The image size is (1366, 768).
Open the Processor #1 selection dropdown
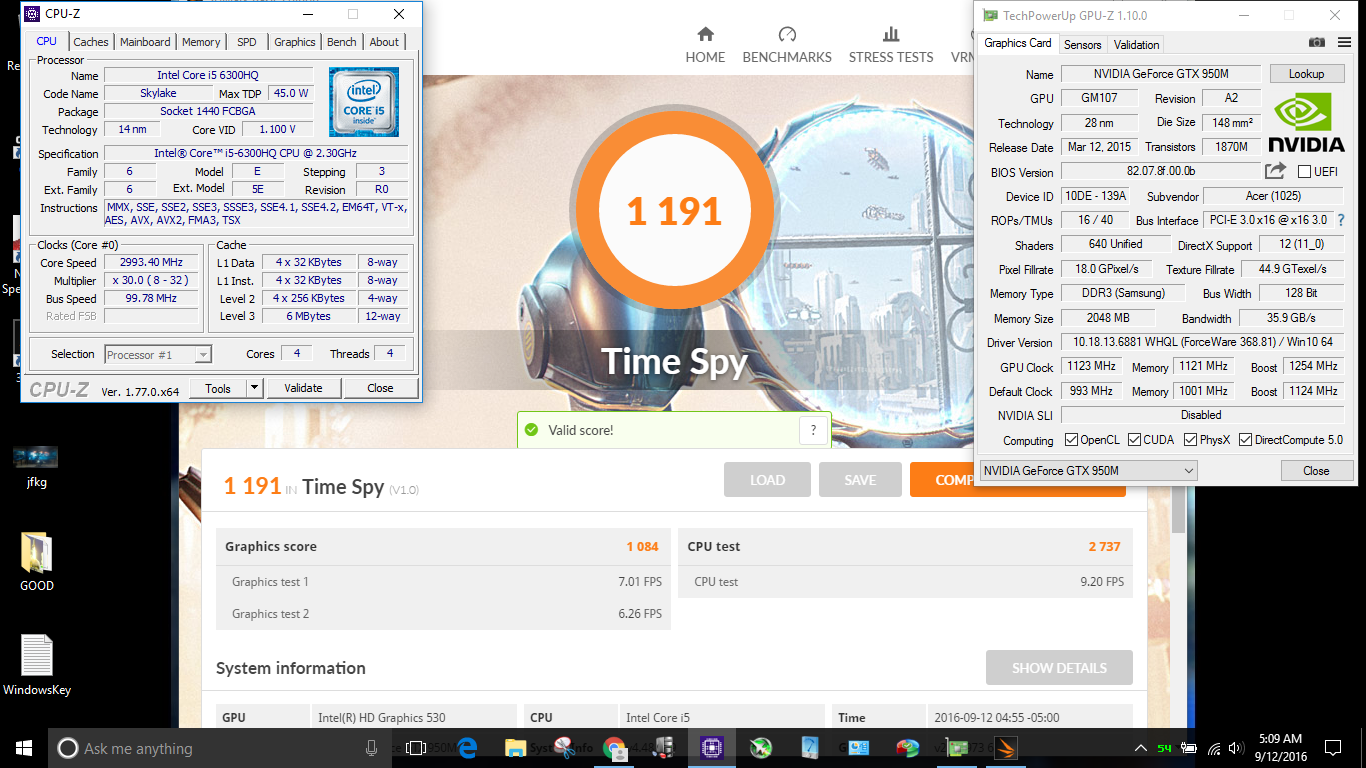pos(157,354)
